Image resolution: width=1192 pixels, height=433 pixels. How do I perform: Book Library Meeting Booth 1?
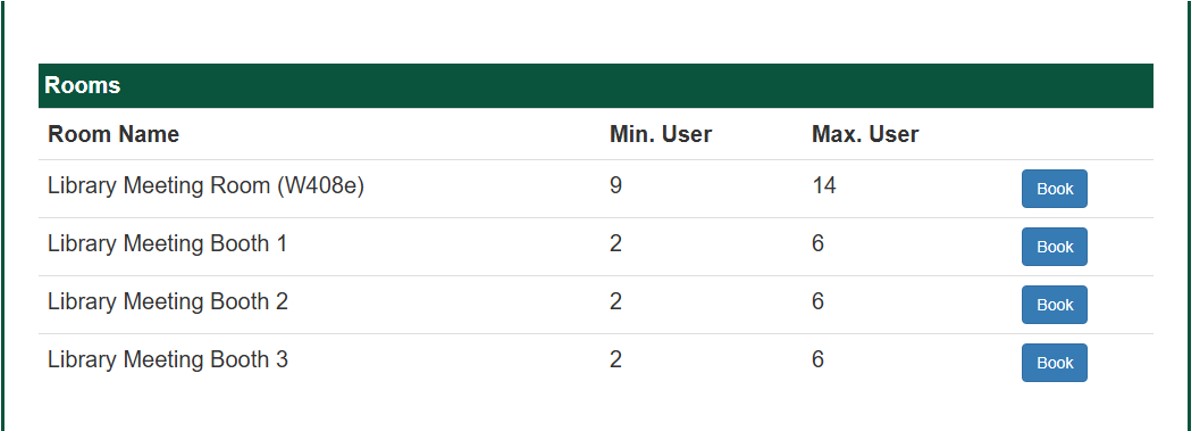[x=1054, y=247]
